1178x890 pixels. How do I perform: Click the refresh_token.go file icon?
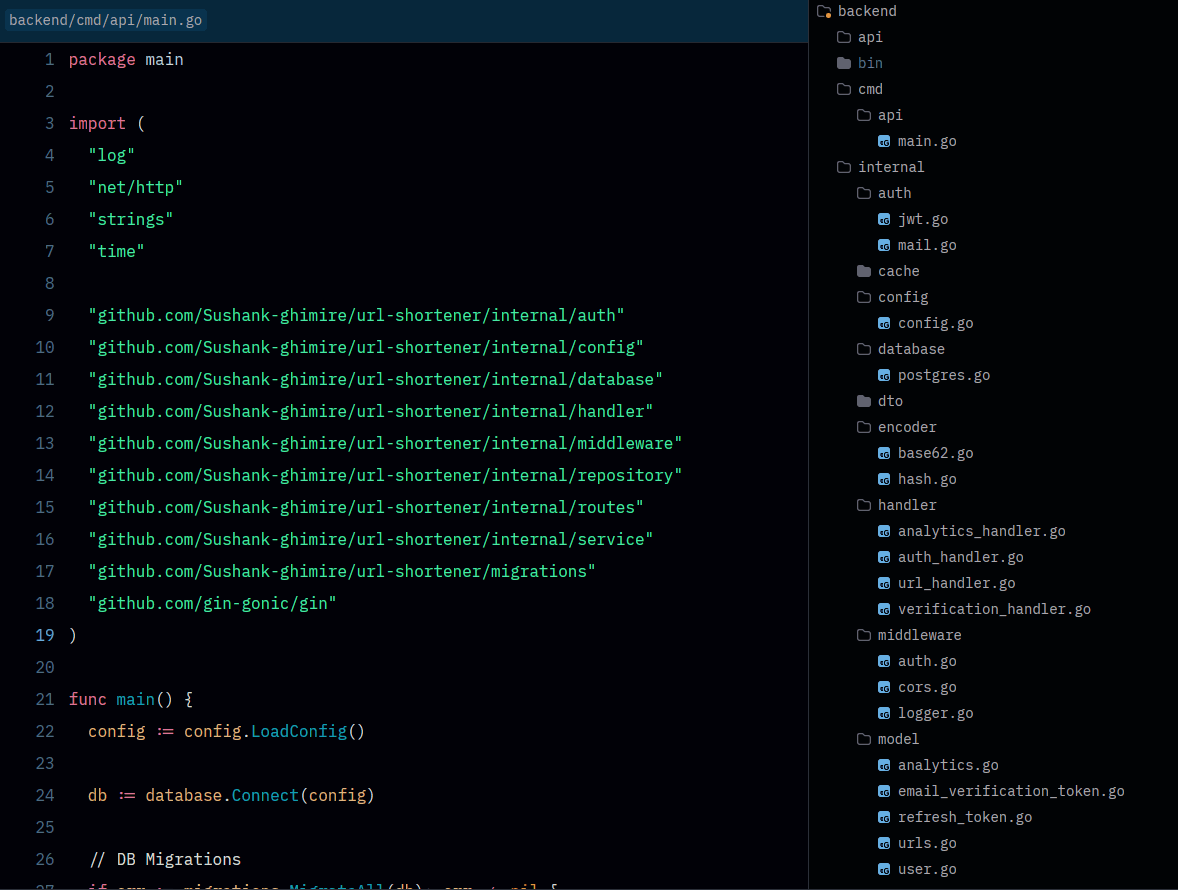pyautogui.click(x=884, y=817)
